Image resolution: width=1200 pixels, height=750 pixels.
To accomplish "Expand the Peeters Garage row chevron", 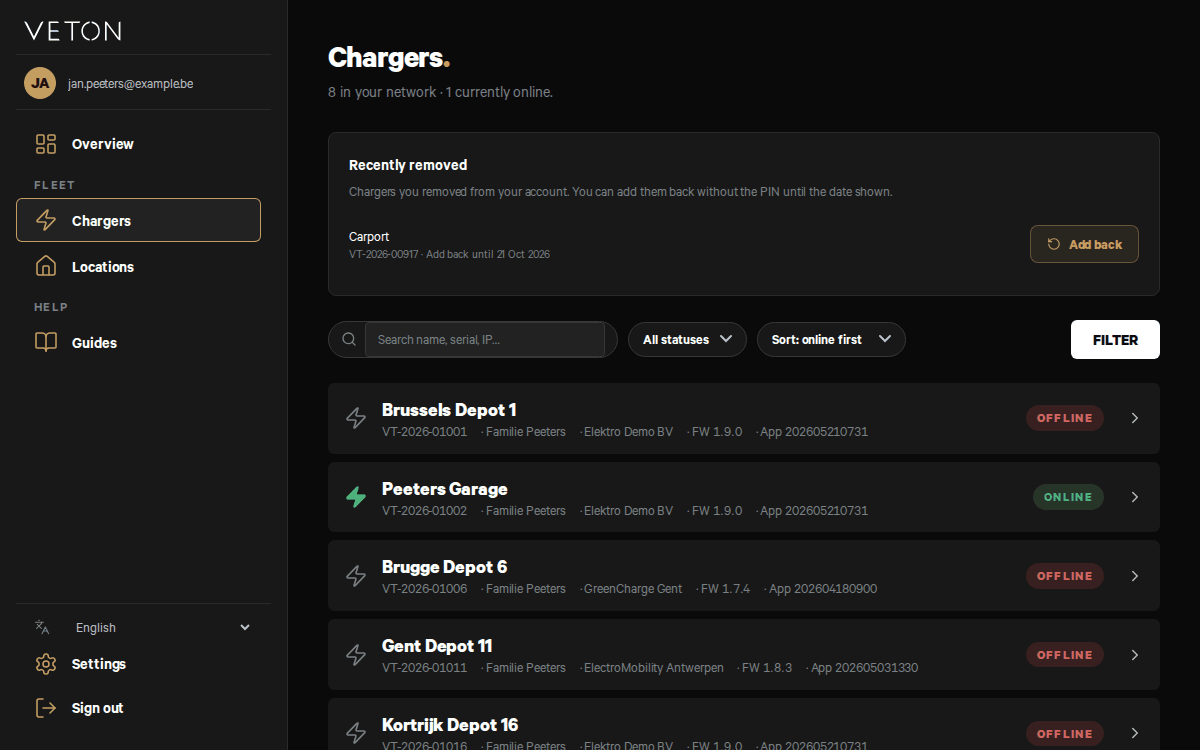I will point(1135,497).
